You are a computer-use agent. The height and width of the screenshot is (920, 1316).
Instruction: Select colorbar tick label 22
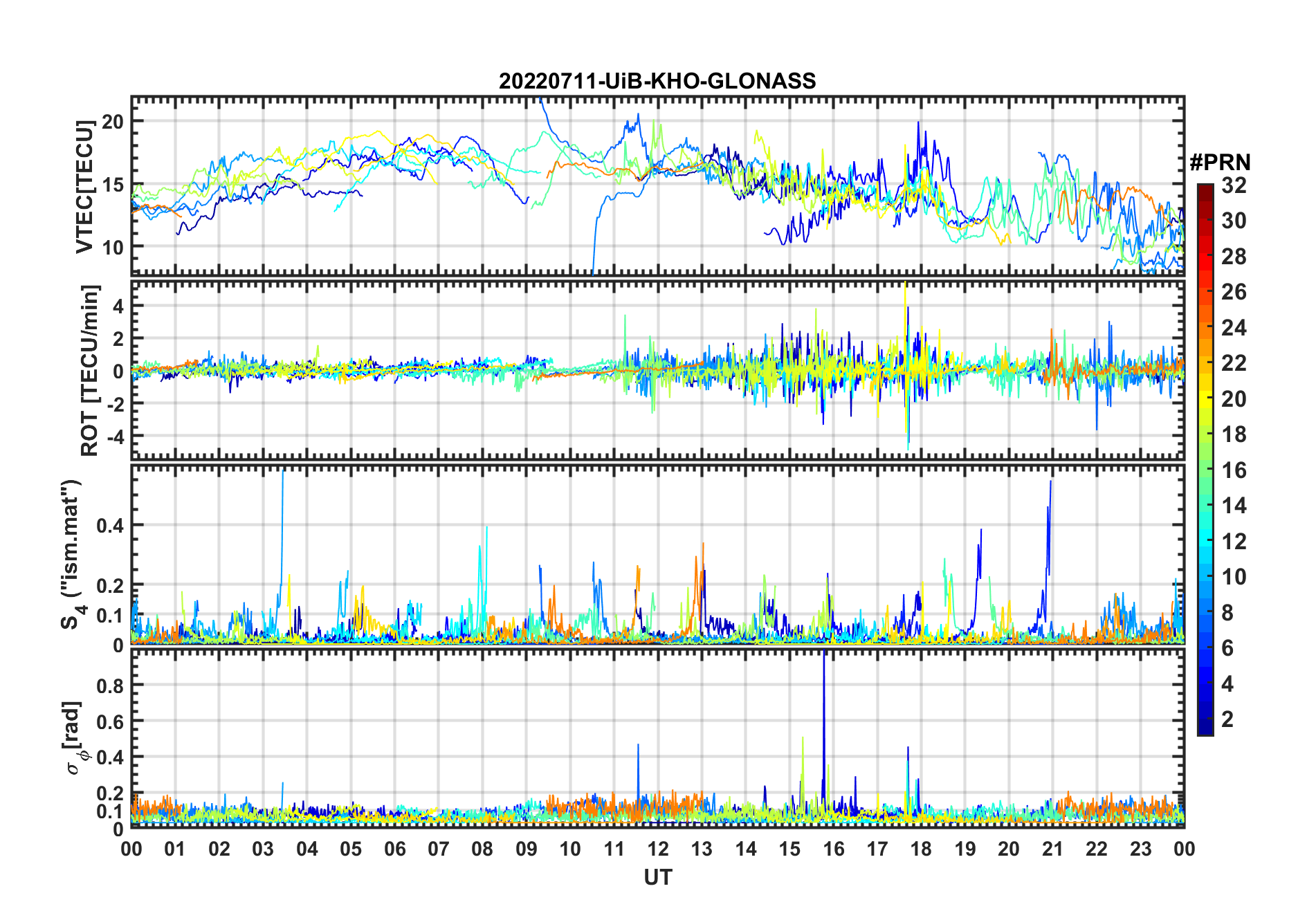tap(1234, 363)
